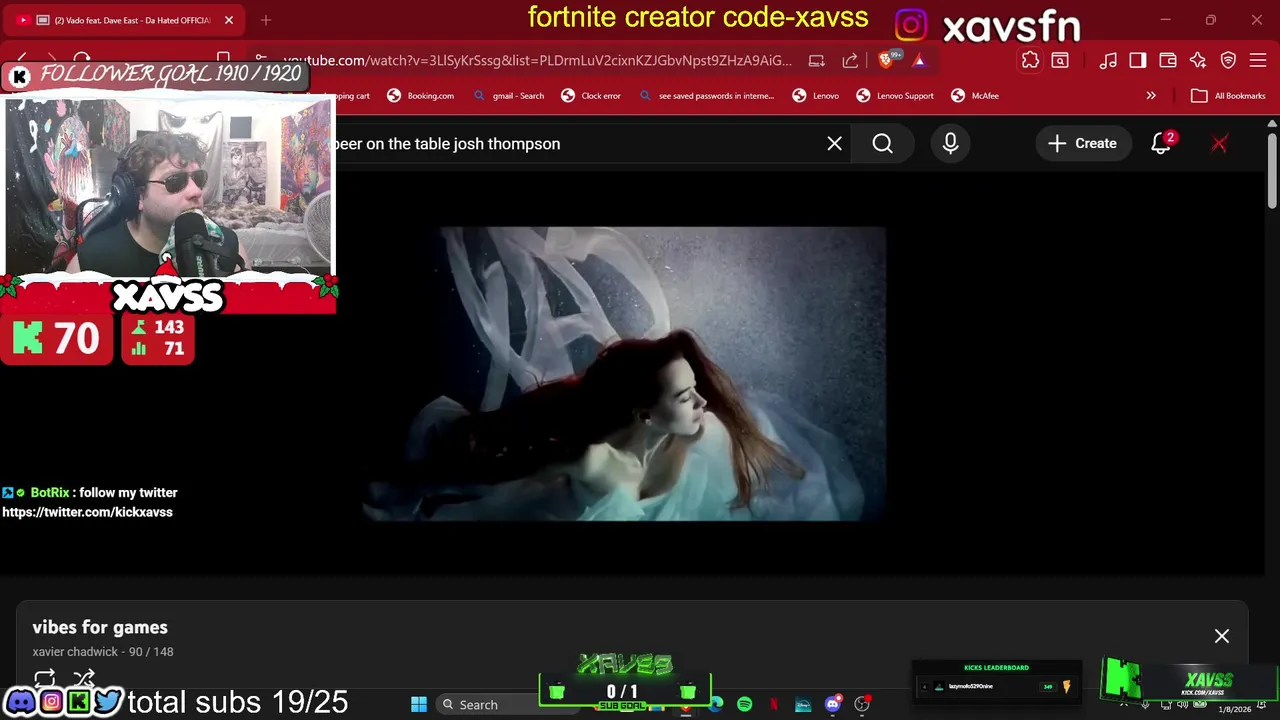
Task: Toggle shuffle playlist in vibes for games
Action: pyautogui.click(x=84, y=679)
